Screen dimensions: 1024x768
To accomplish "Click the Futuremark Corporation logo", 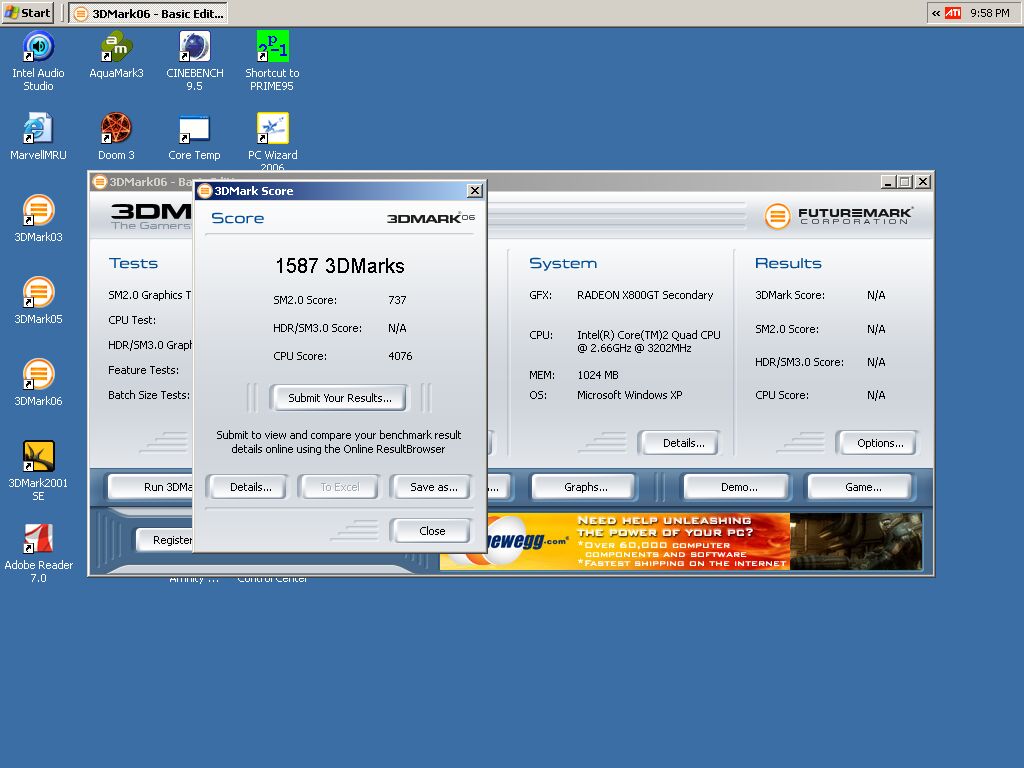I will [x=838, y=216].
